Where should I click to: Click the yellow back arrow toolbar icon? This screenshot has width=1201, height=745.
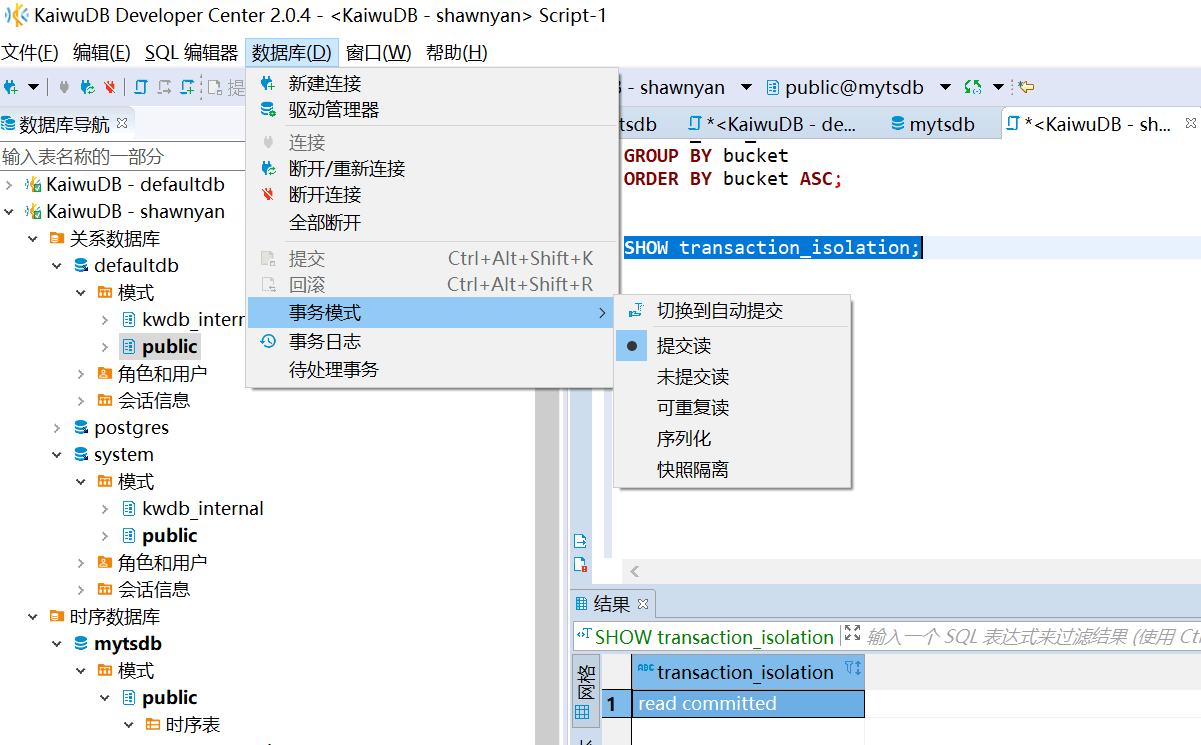click(1026, 88)
